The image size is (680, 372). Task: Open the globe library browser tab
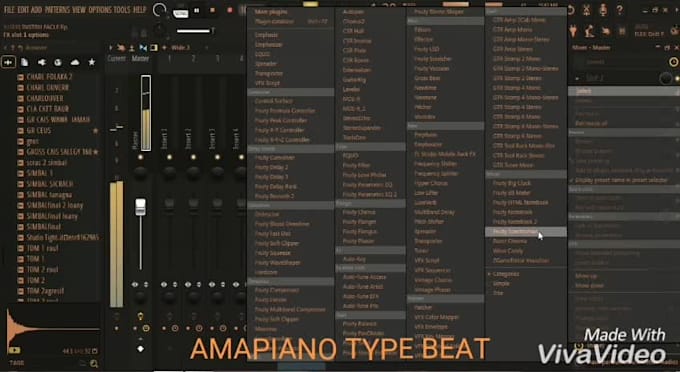tap(58, 62)
